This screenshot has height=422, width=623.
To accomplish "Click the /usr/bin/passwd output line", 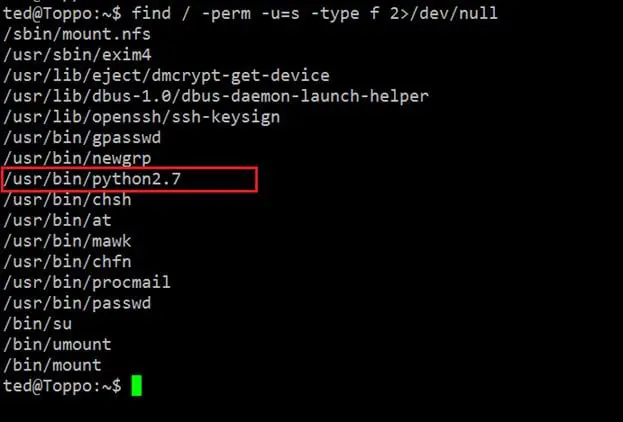I will [76, 303].
